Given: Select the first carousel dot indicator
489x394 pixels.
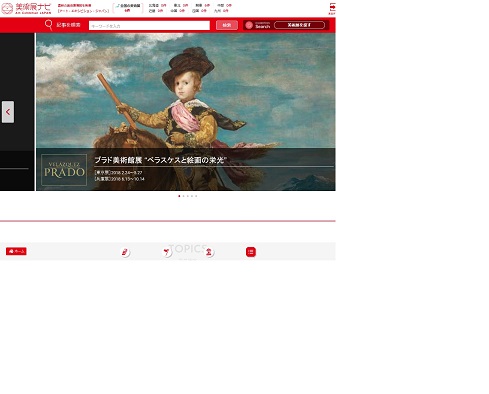Looking at the screenshot, I should point(179,196).
